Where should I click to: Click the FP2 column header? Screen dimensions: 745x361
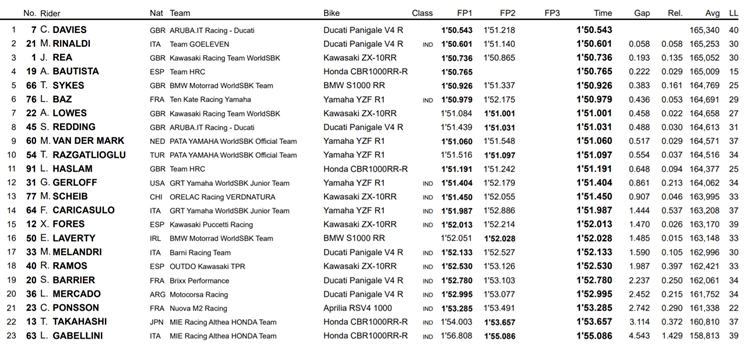[x=506, y=13]
